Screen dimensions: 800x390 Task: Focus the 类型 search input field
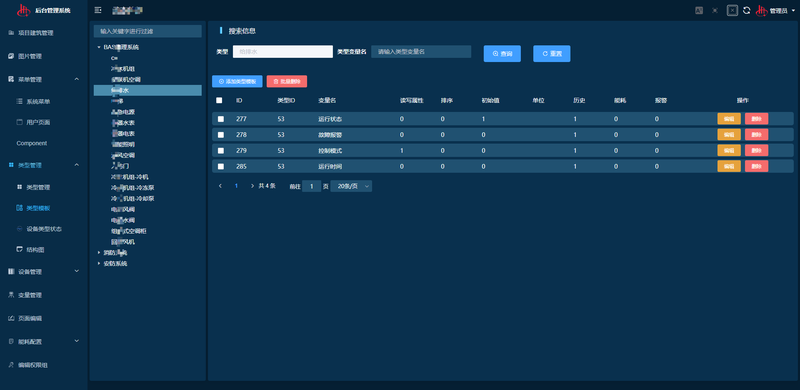pos(283,52)
